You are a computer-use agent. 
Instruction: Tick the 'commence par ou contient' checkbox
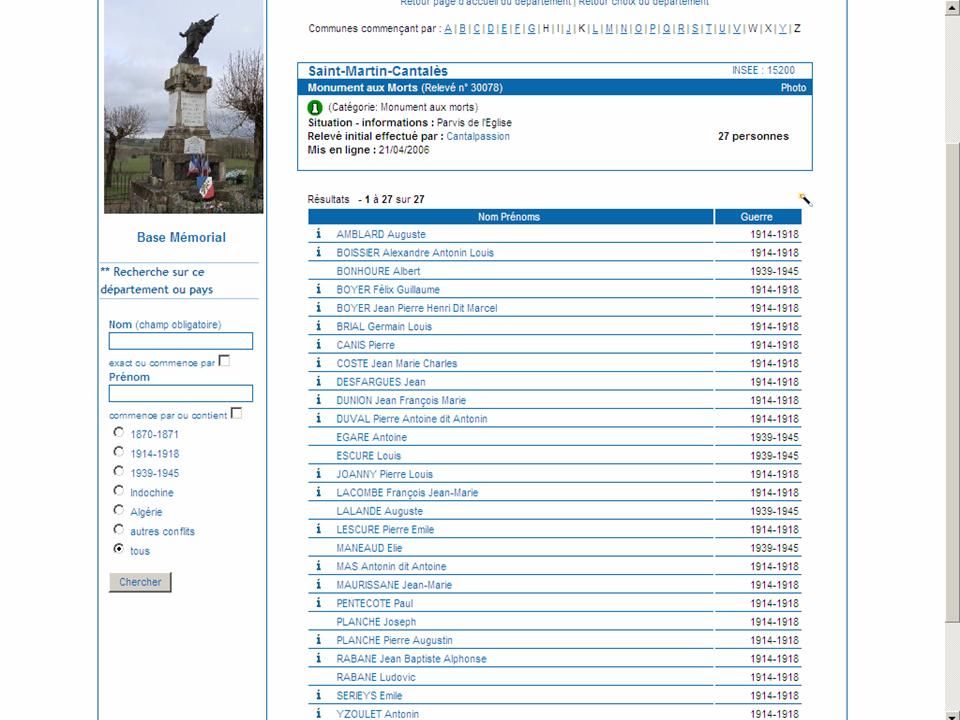[236, 413]
